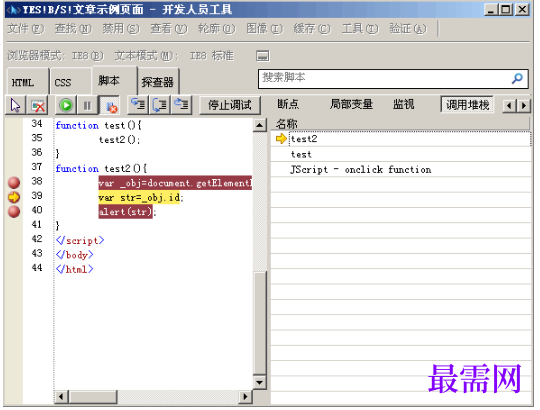Screen dimensions: 540x410
Task: Click 名称 column header
Action: click(400, 124)
